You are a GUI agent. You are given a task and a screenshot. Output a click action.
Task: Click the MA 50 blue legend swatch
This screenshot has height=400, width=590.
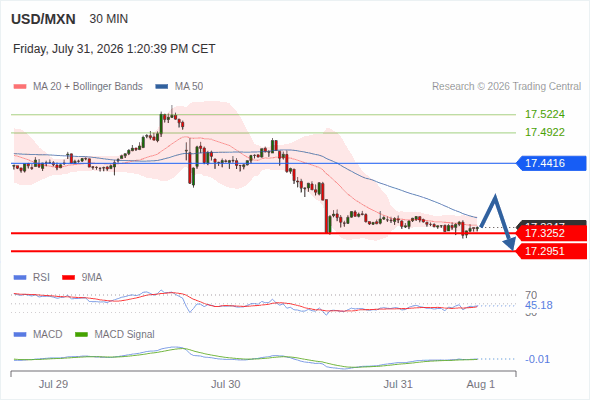tap(162, 87)
